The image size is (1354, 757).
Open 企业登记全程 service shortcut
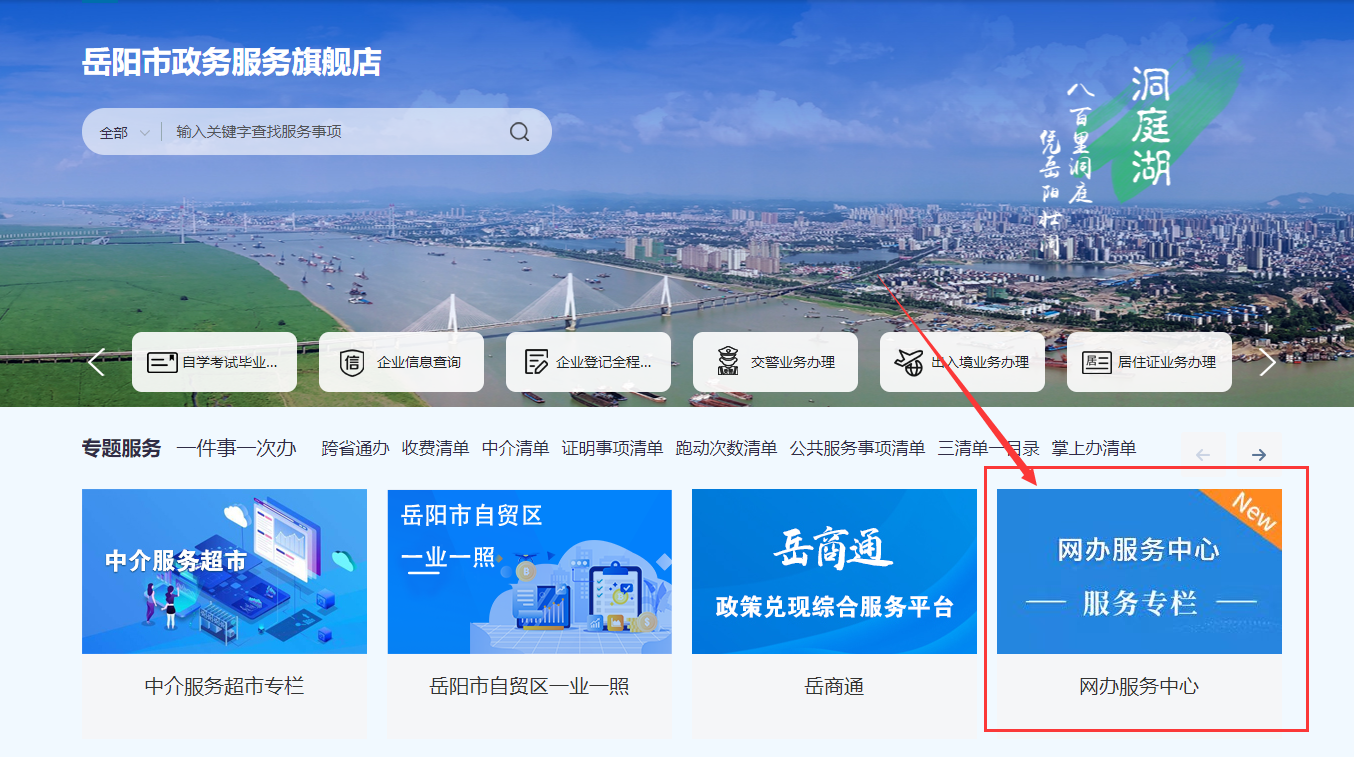[588, 362]
